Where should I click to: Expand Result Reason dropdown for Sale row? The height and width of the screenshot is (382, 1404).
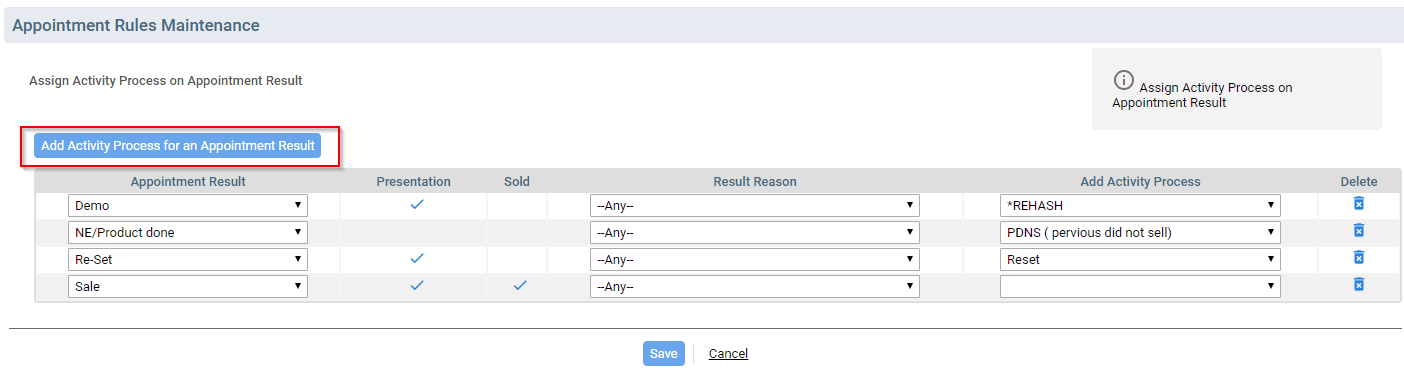point(755,286)
